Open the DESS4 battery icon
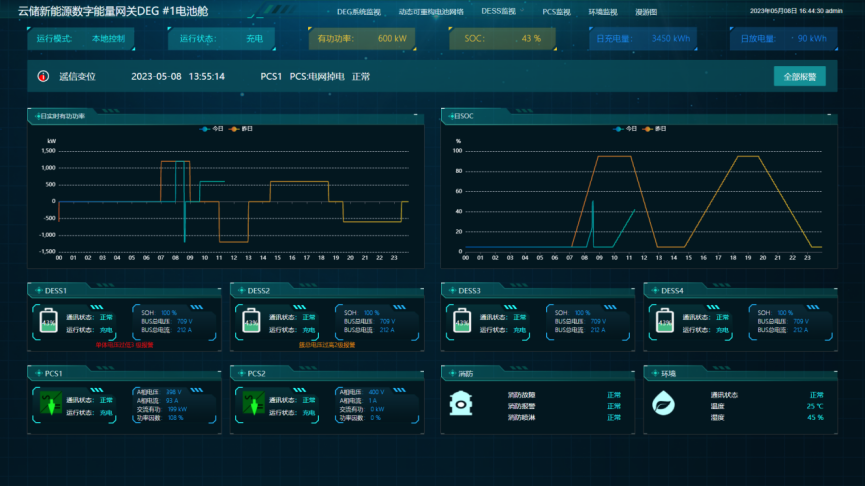 (x=664, y=321)
